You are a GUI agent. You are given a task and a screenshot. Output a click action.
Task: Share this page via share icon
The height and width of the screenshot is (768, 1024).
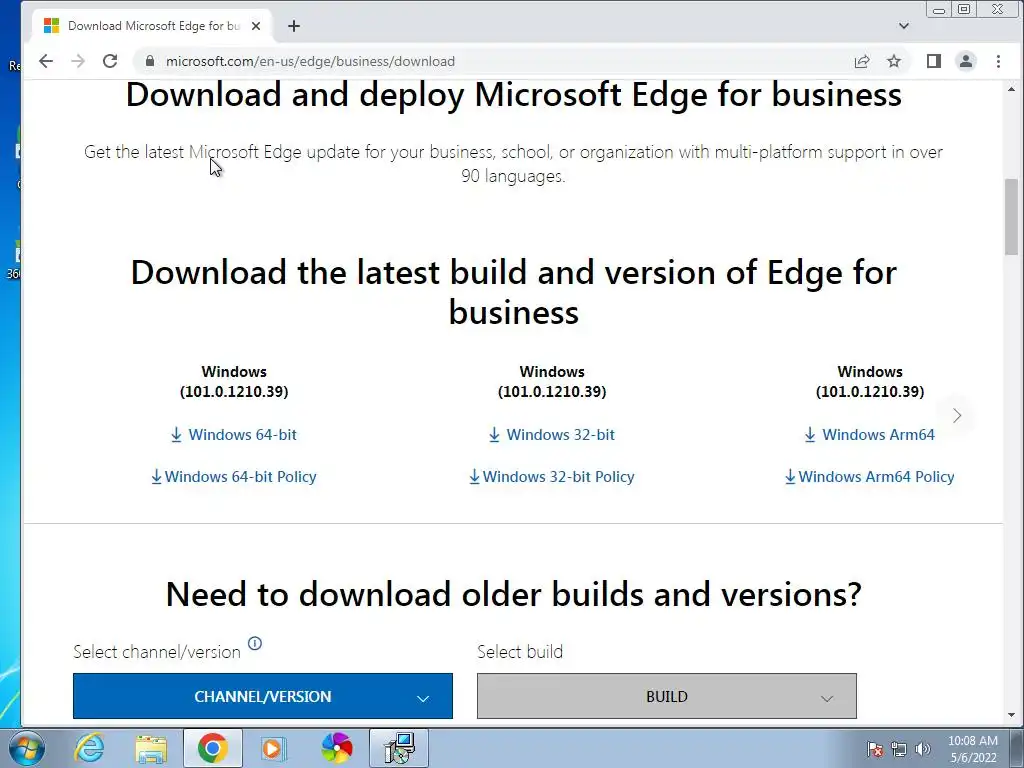click(x=861, y=61)
